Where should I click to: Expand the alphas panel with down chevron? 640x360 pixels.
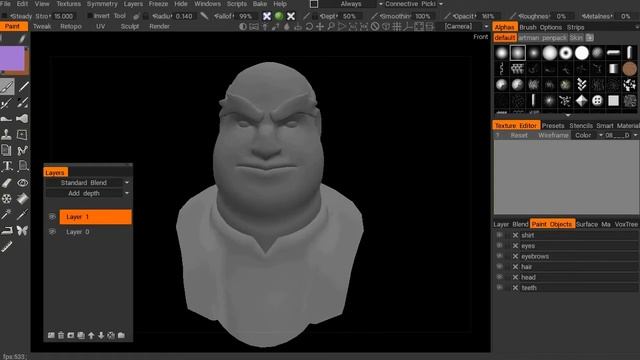[567, 116]
